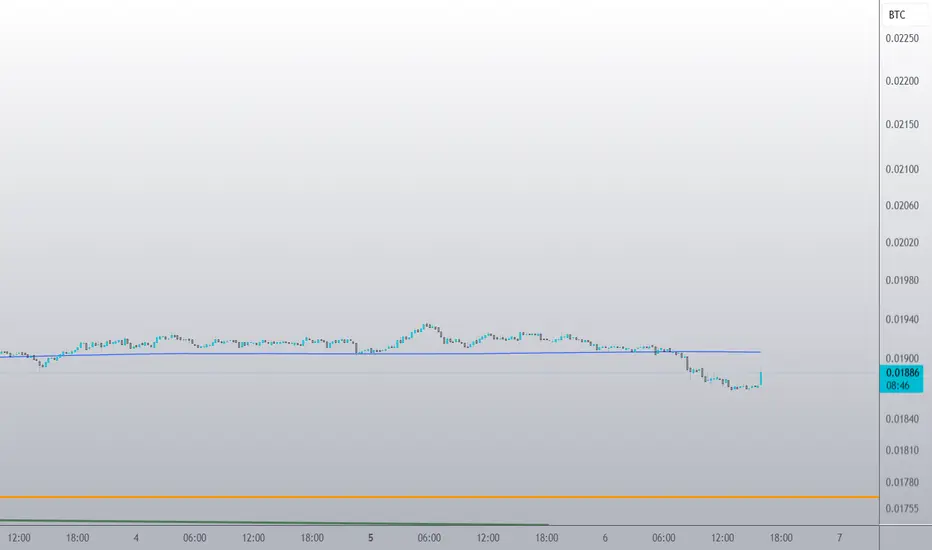Click the 0.02200 price axis label
The width and height of the screenshot is (932, 550).
902,81
